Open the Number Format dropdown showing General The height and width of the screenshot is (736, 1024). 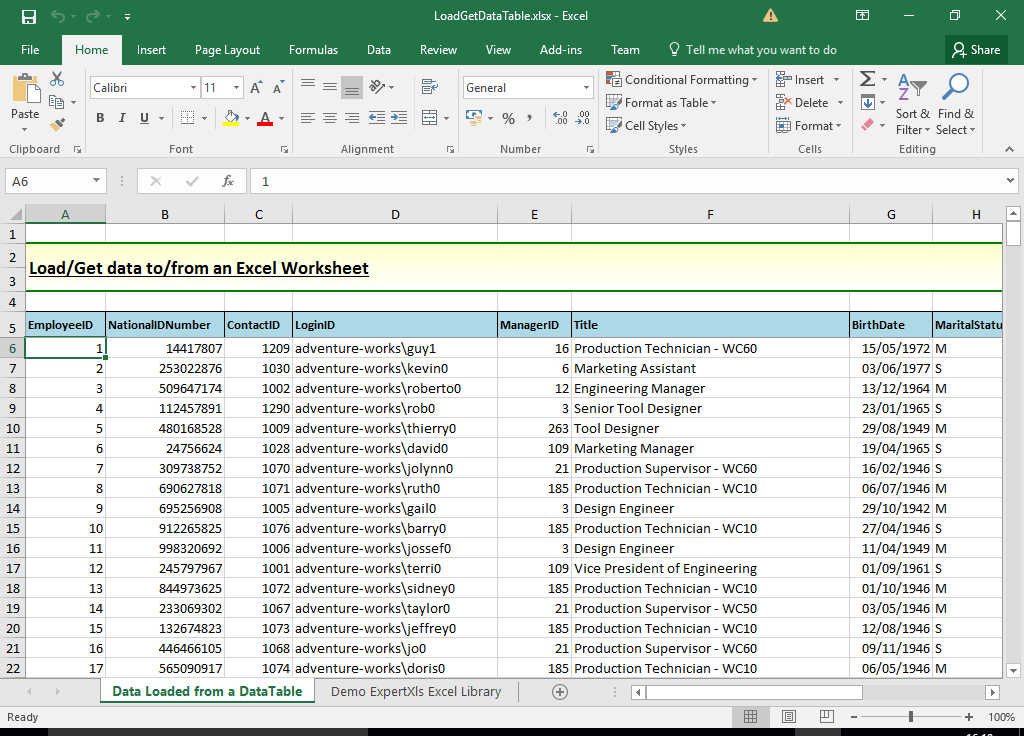(x=527, y=87)
